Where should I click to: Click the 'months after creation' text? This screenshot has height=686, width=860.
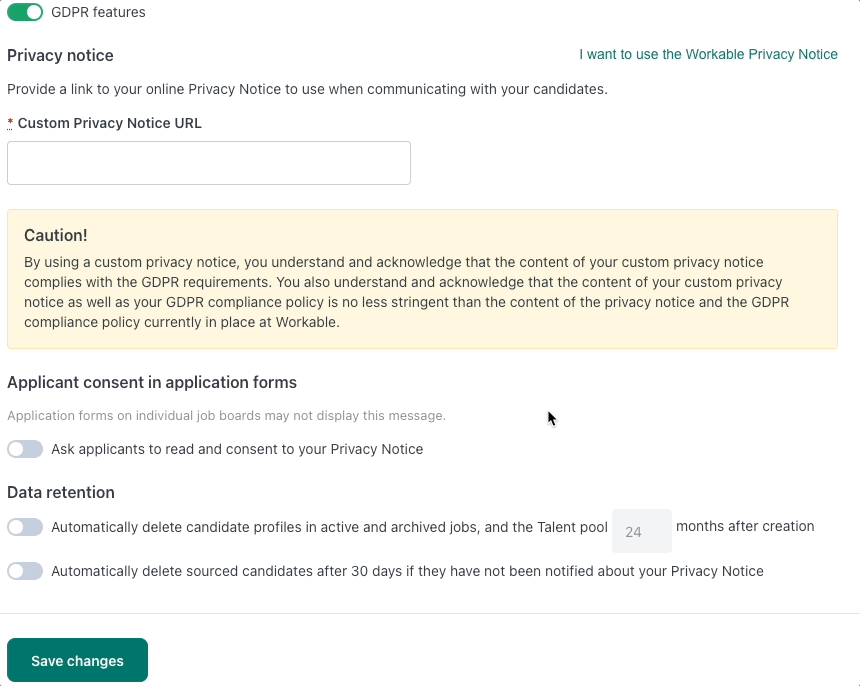[x=745, y=526]
